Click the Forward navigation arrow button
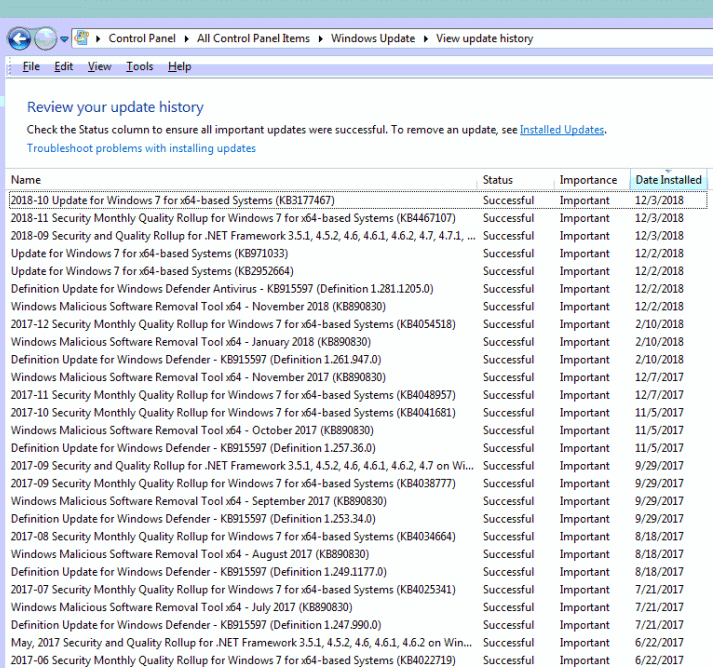This screenshot has height=668, width=713. point(45,39)
